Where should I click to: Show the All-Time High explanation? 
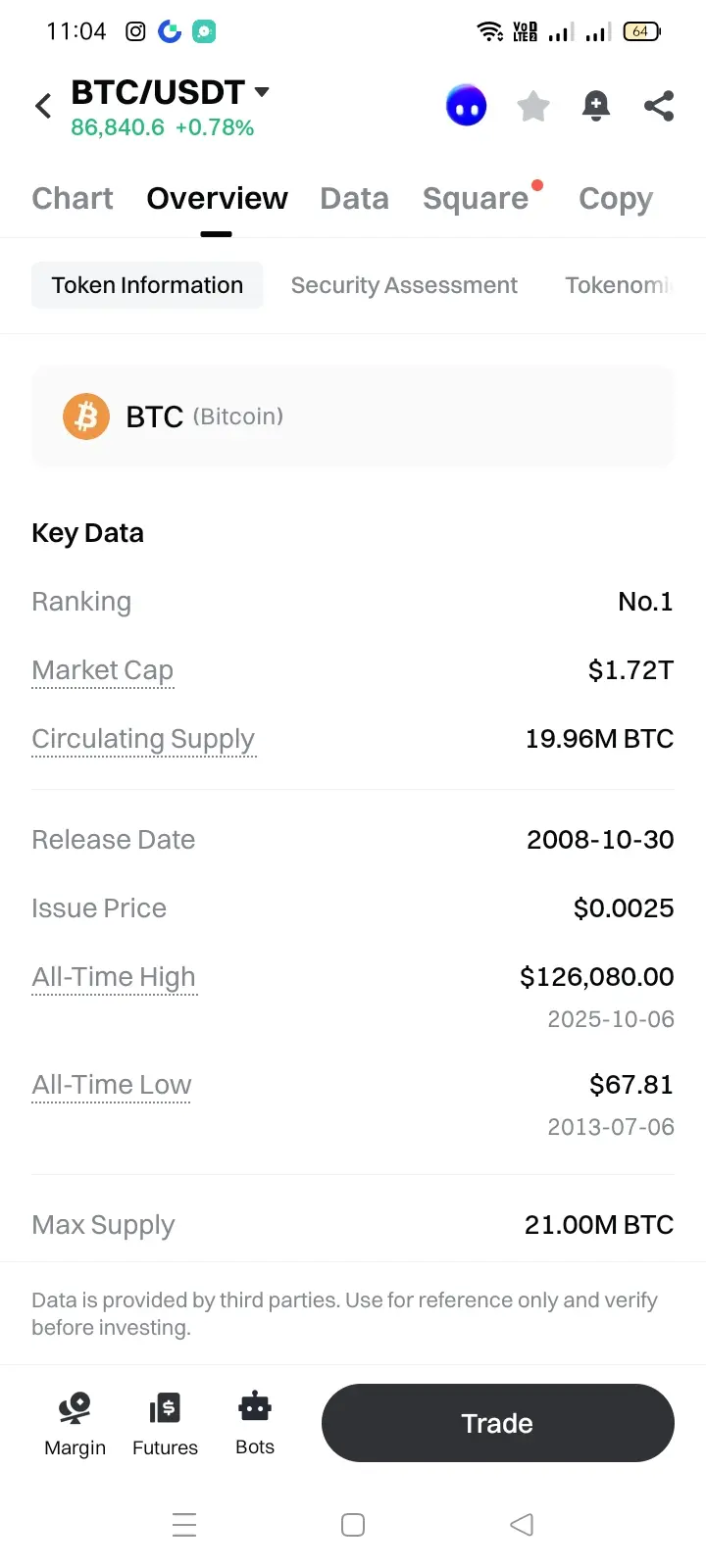point(114,977)
